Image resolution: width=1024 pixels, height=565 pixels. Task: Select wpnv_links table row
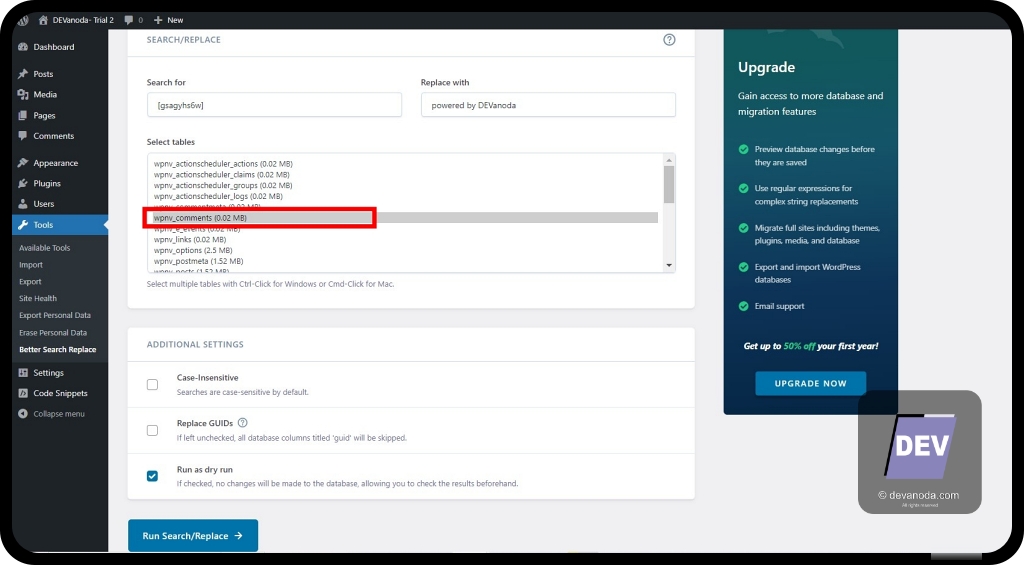click(190, 240)
